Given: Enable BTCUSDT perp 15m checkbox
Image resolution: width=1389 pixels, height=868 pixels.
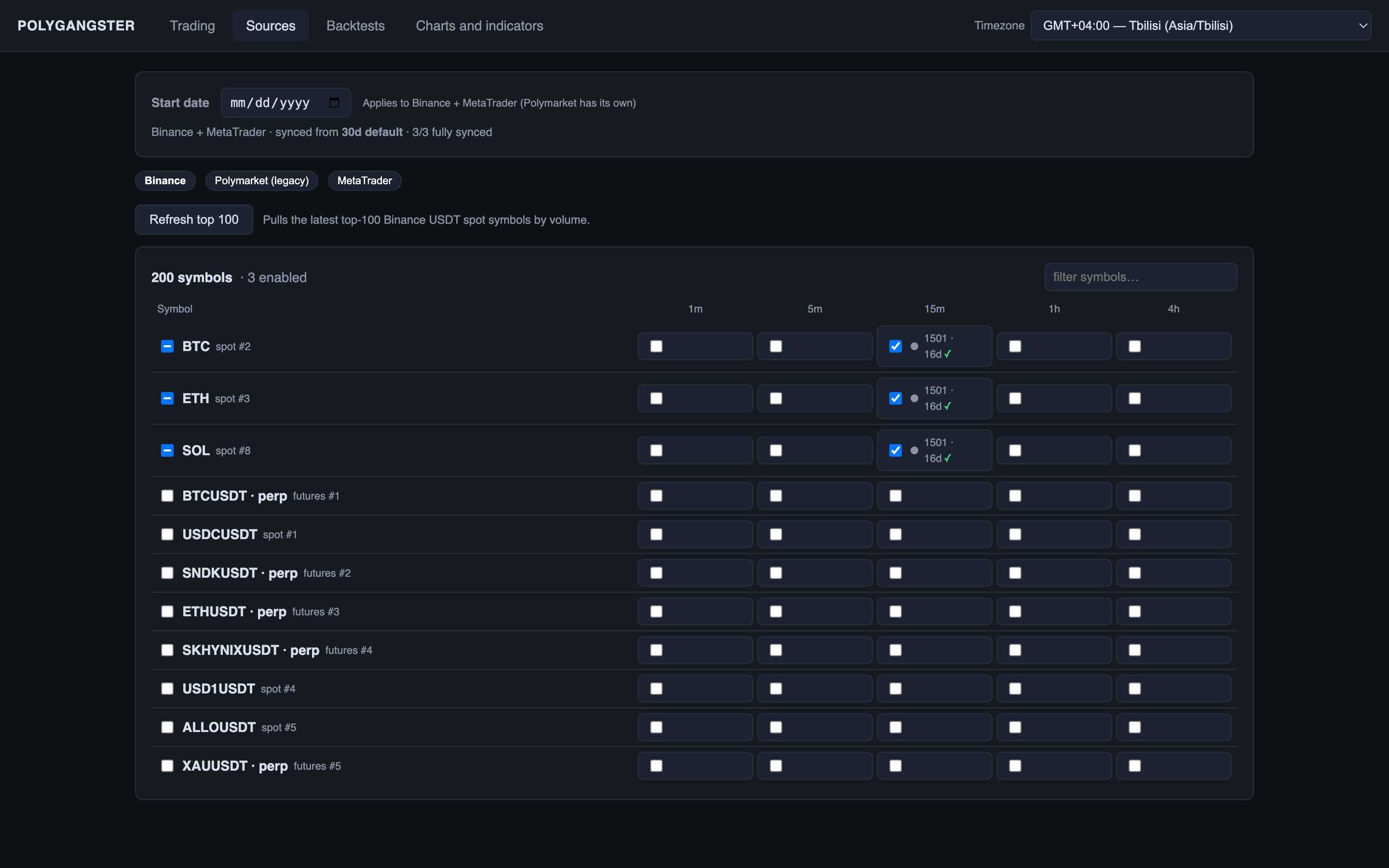Looking at the screenshot, I should [x=896, y=496].
